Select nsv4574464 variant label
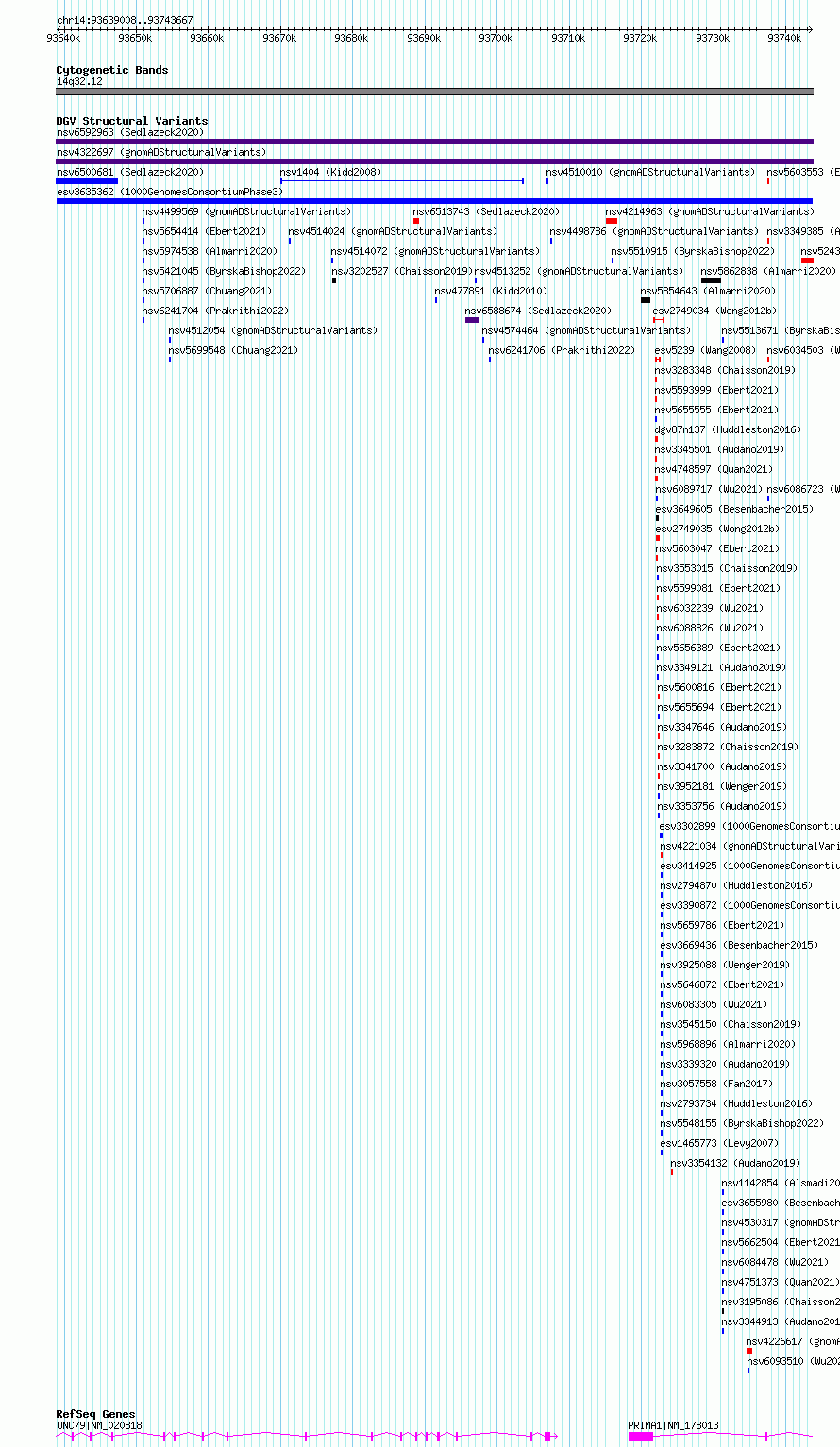Image resolution: width=840 pixels, height=1447 pixels. click(x=586, y=330)
